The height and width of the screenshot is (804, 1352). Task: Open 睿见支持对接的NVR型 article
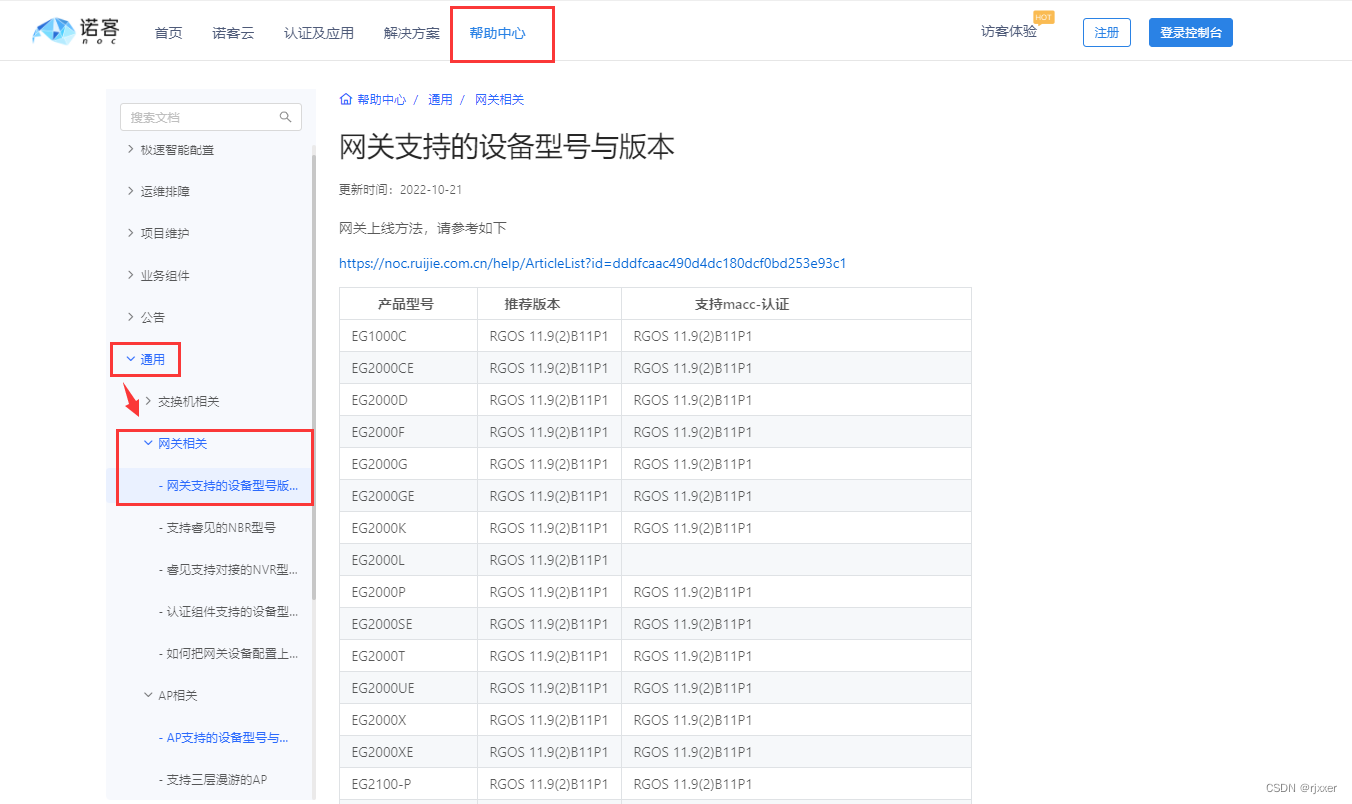pyautogui.click(x=228, y=569)
